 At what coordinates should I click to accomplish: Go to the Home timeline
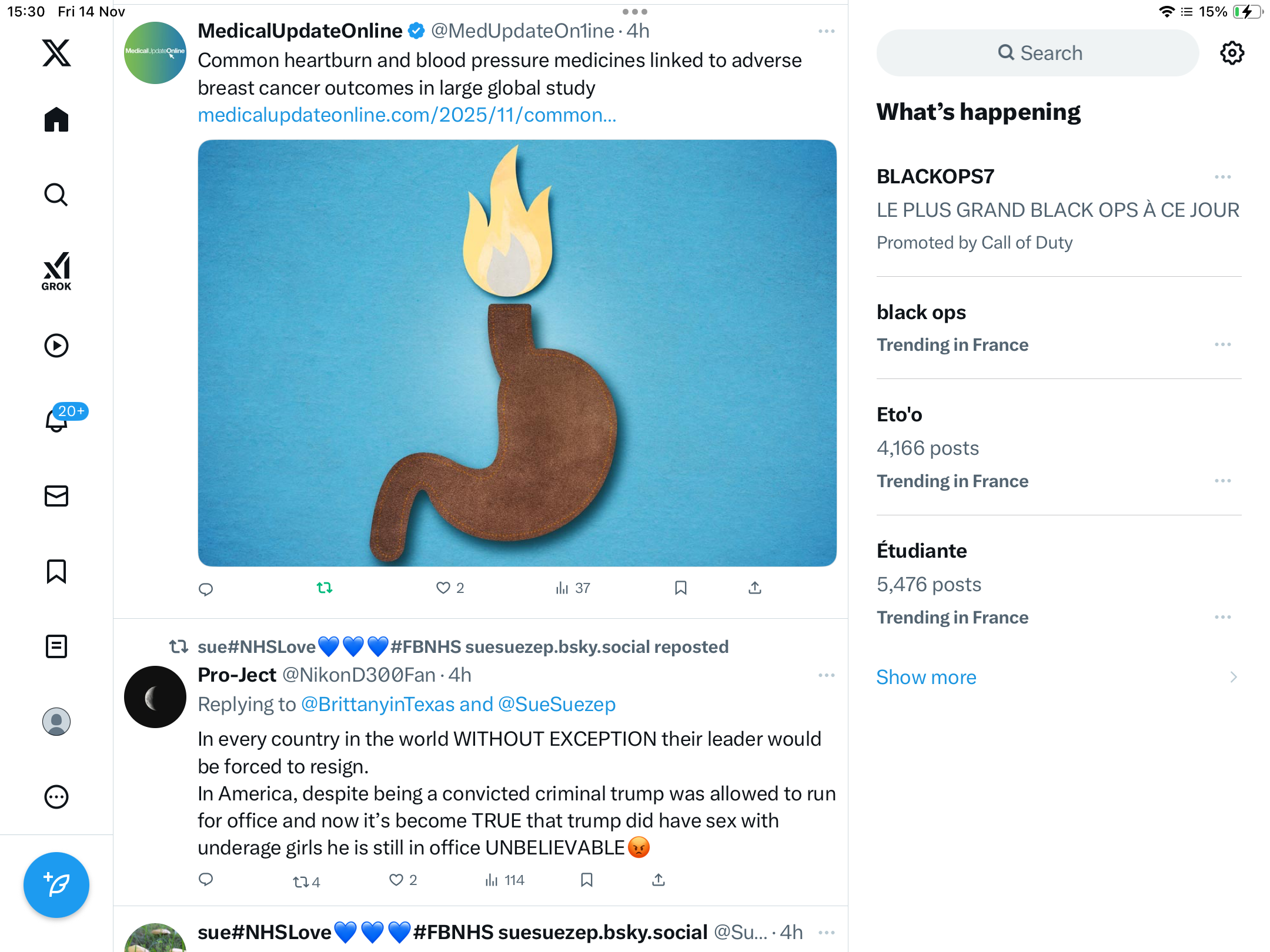[x=56, y=120]
